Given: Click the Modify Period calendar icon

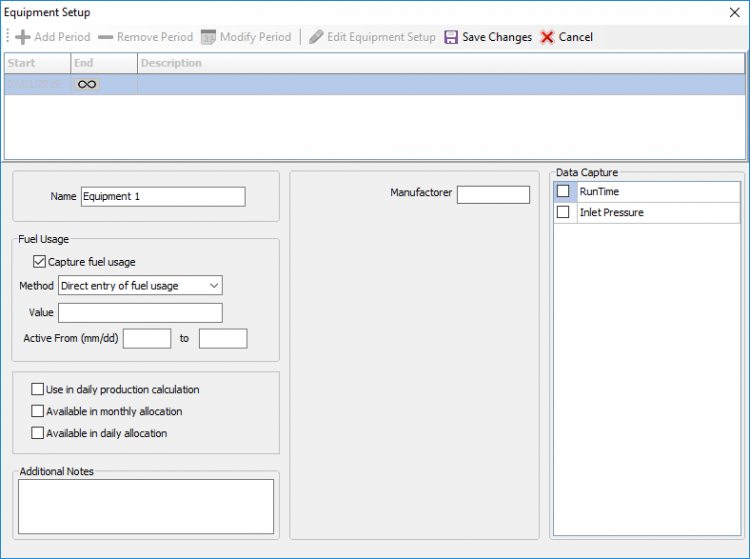Looking at the screenshot, I should (x=208, y=37).
